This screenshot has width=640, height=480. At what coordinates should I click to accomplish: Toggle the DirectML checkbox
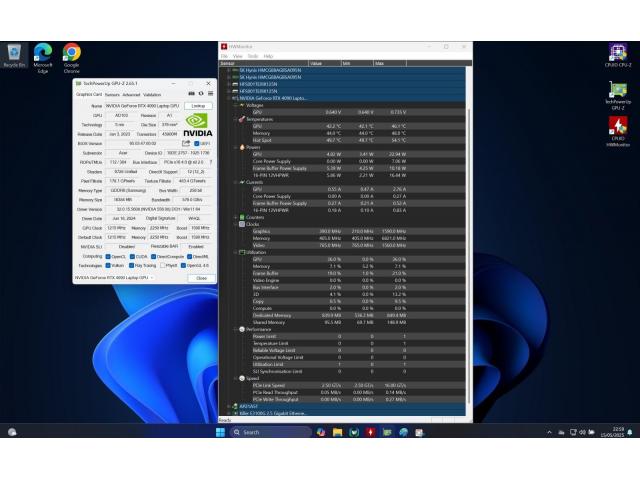[x=189, y=257]
